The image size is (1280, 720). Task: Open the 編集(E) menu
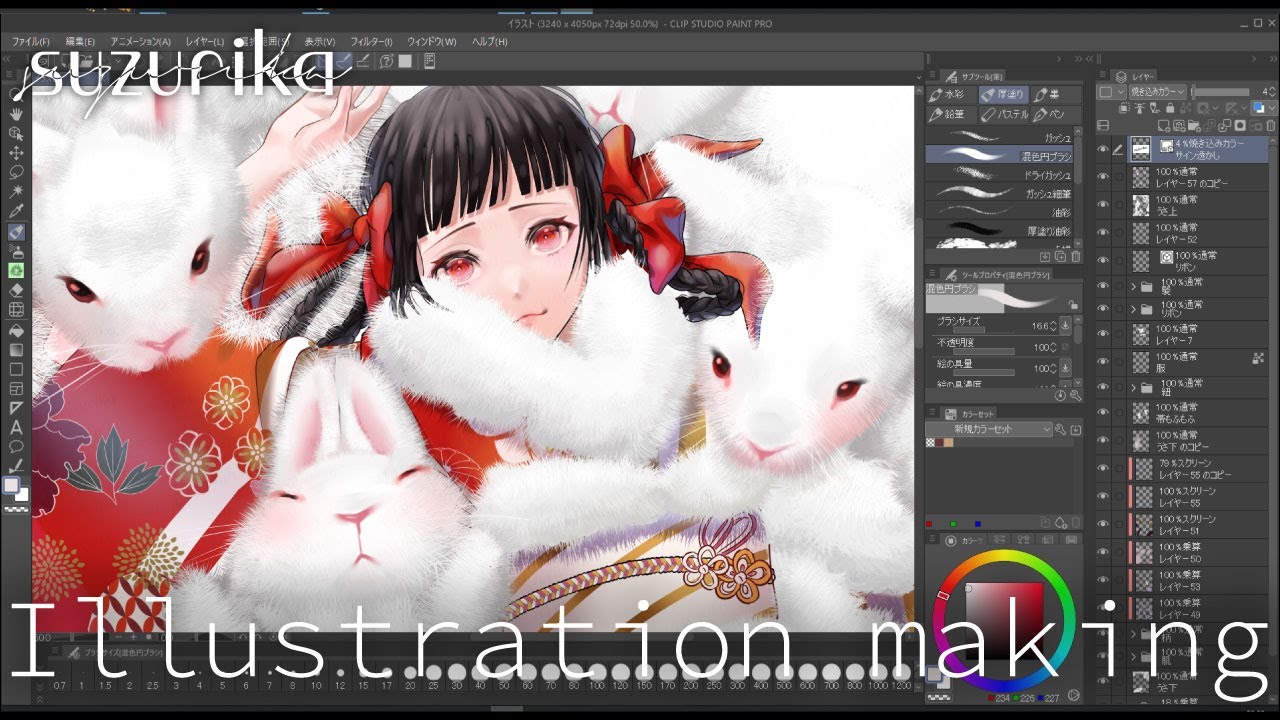tap(80, 42)
